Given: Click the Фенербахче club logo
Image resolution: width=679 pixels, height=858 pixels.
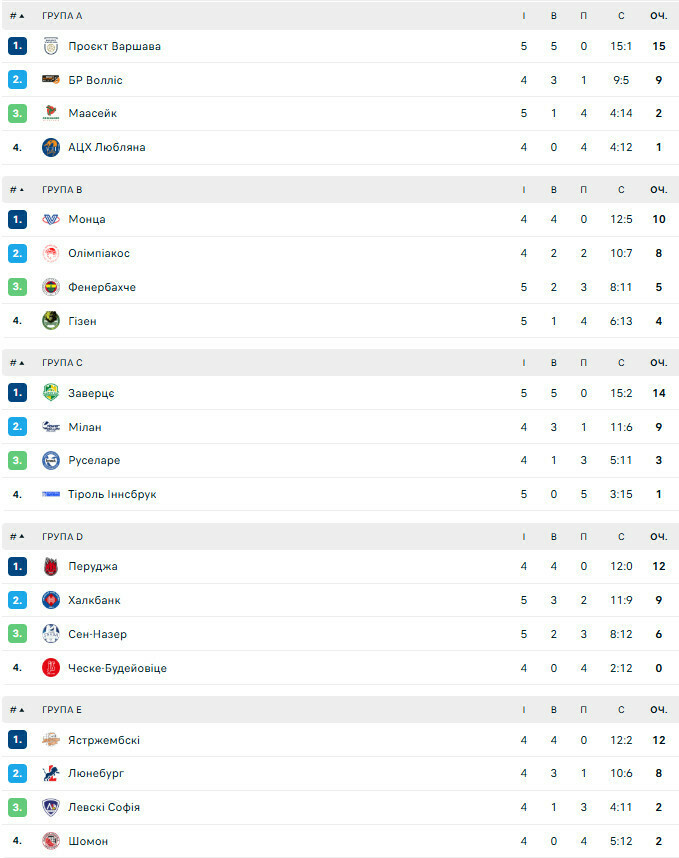Looking at the screenshot, I should [x=51, y=287].
